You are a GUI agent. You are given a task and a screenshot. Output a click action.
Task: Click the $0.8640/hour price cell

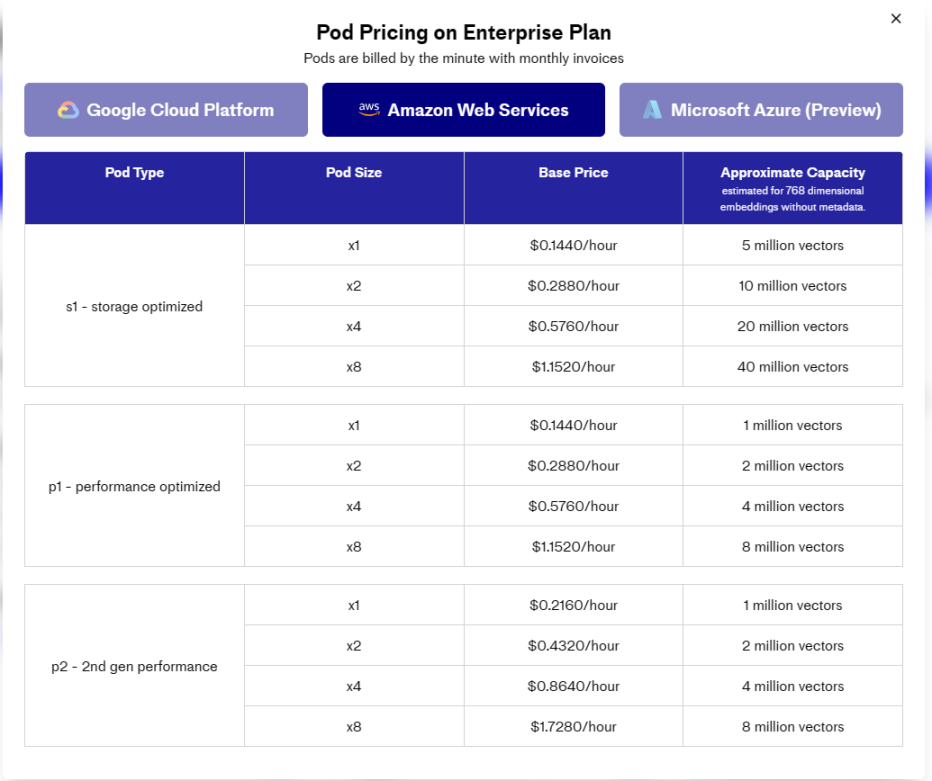(573, 686)
